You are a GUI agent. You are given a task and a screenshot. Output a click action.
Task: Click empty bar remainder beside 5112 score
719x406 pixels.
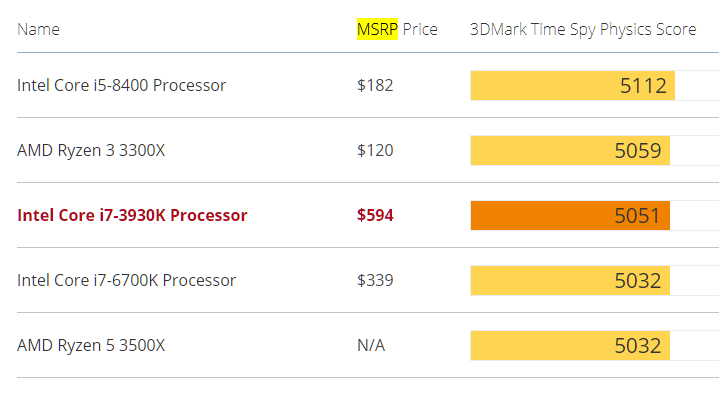(697, 85)
